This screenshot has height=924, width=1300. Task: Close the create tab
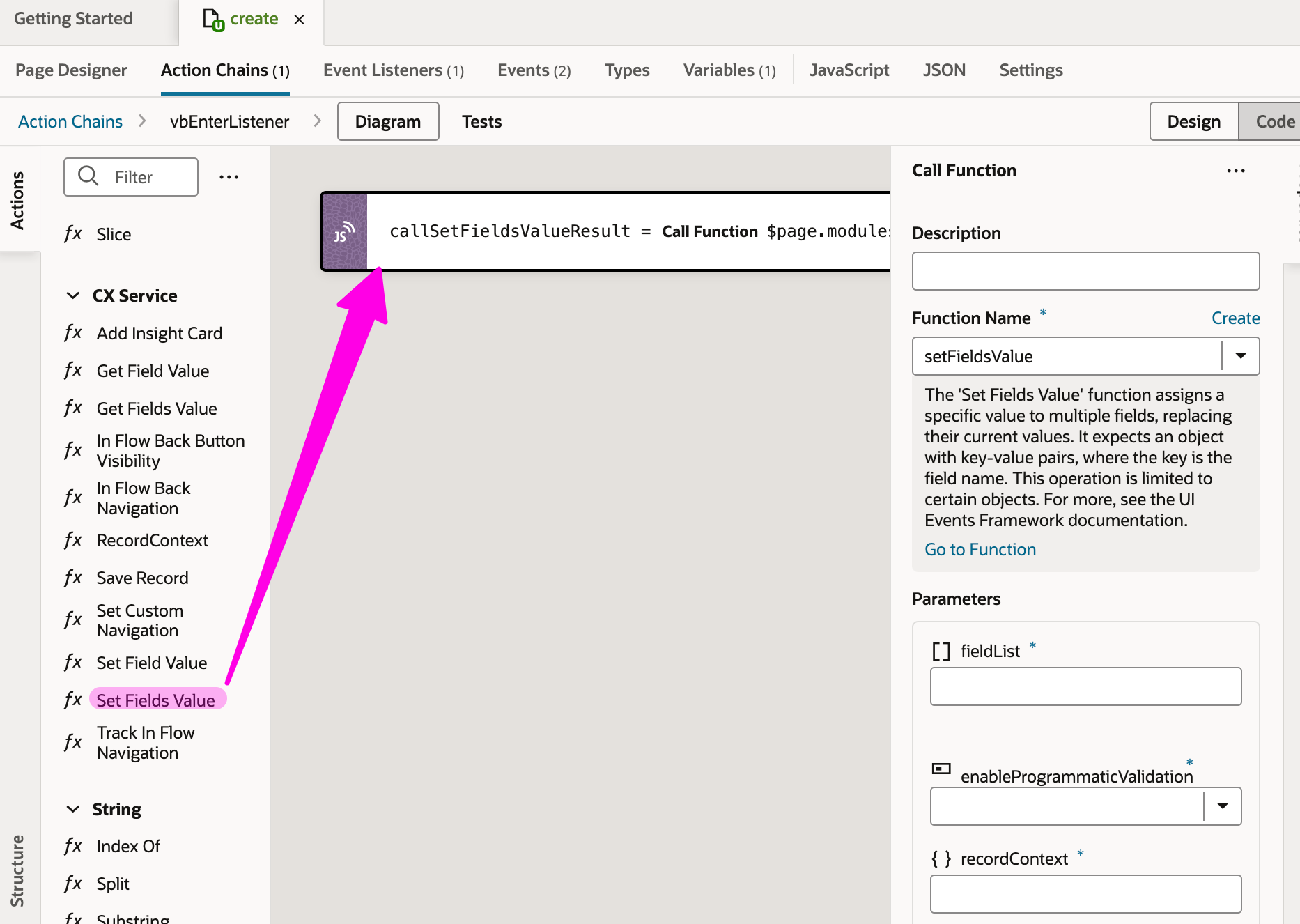pyautogui.click(x=300, y=20)
